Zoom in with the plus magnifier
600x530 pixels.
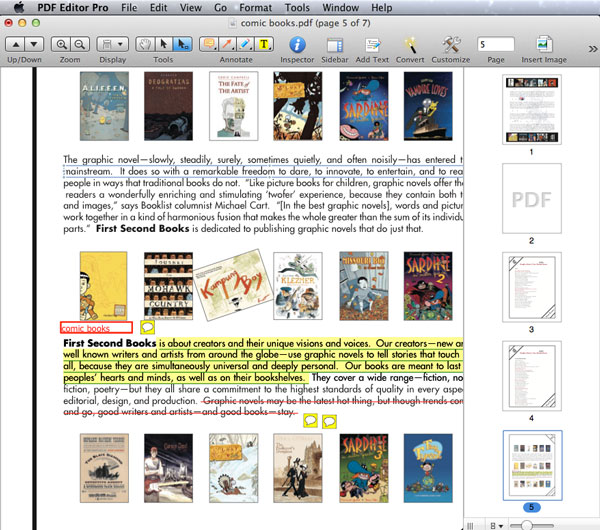point(61,45)
